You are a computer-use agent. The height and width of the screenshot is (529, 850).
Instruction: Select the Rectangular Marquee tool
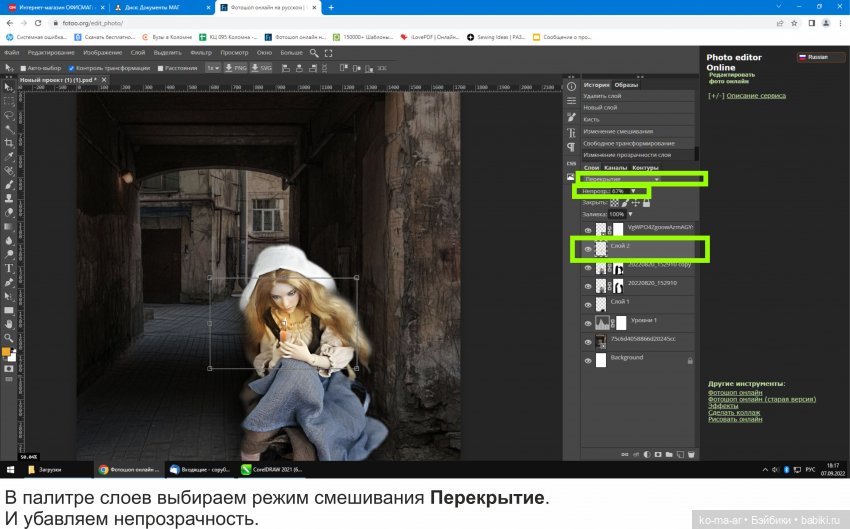click(x=9, y=101)
